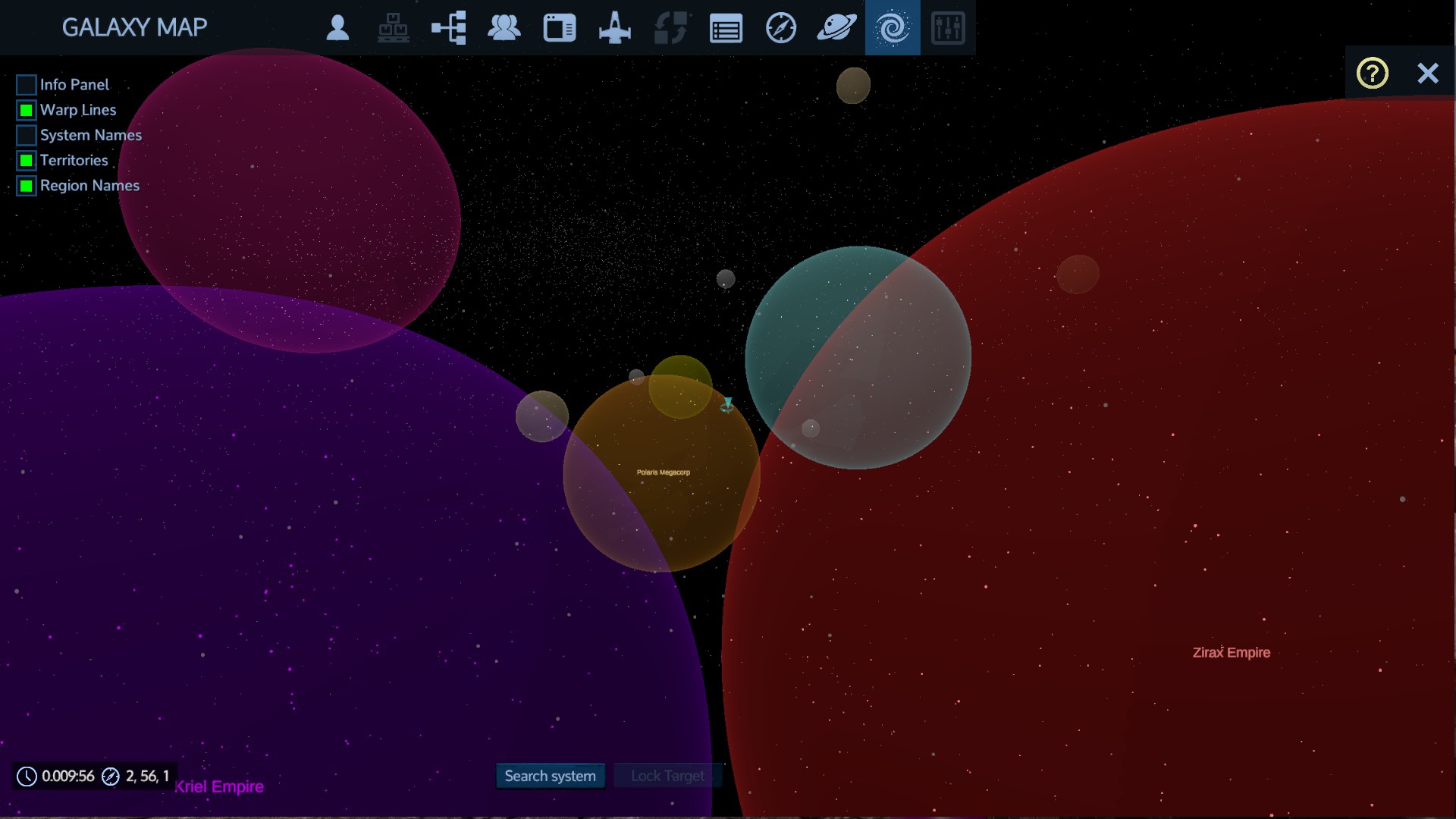This screenshot has height=819, width=1456.
Task: Click the coordinates text 2, 56, 1
Action: 147,777
